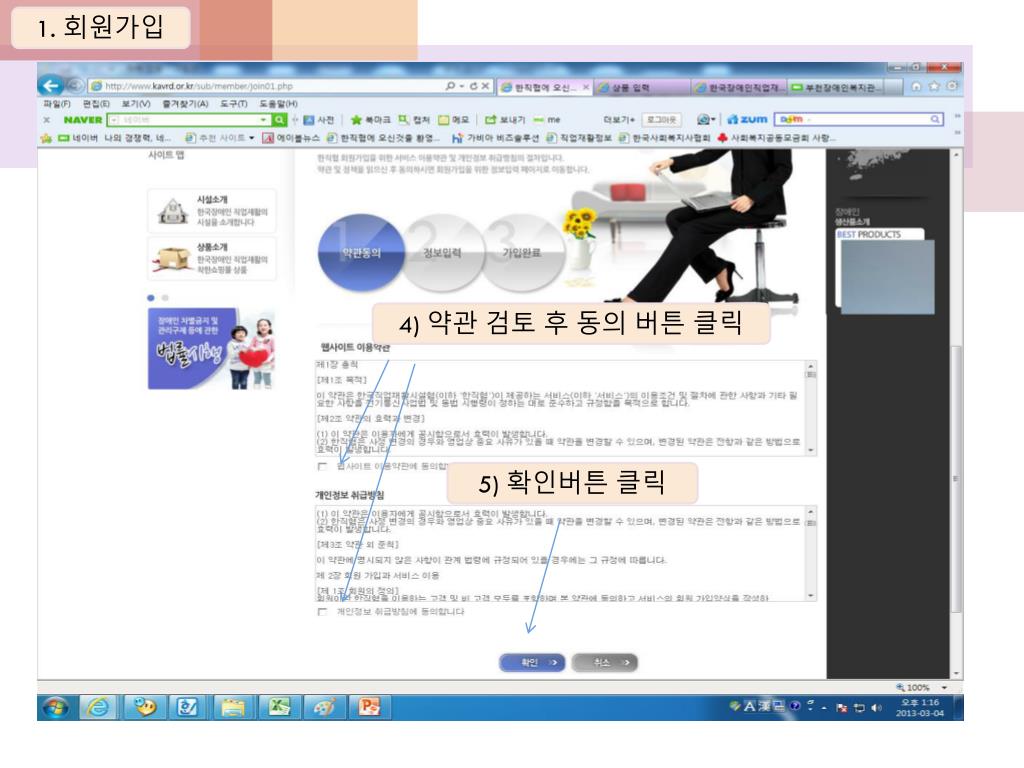Screen dimensions: 1024x768
Task: Open the 가비아 비즈솔루션 favorites link
Action: pyautogui.click(x=496, y=138)
